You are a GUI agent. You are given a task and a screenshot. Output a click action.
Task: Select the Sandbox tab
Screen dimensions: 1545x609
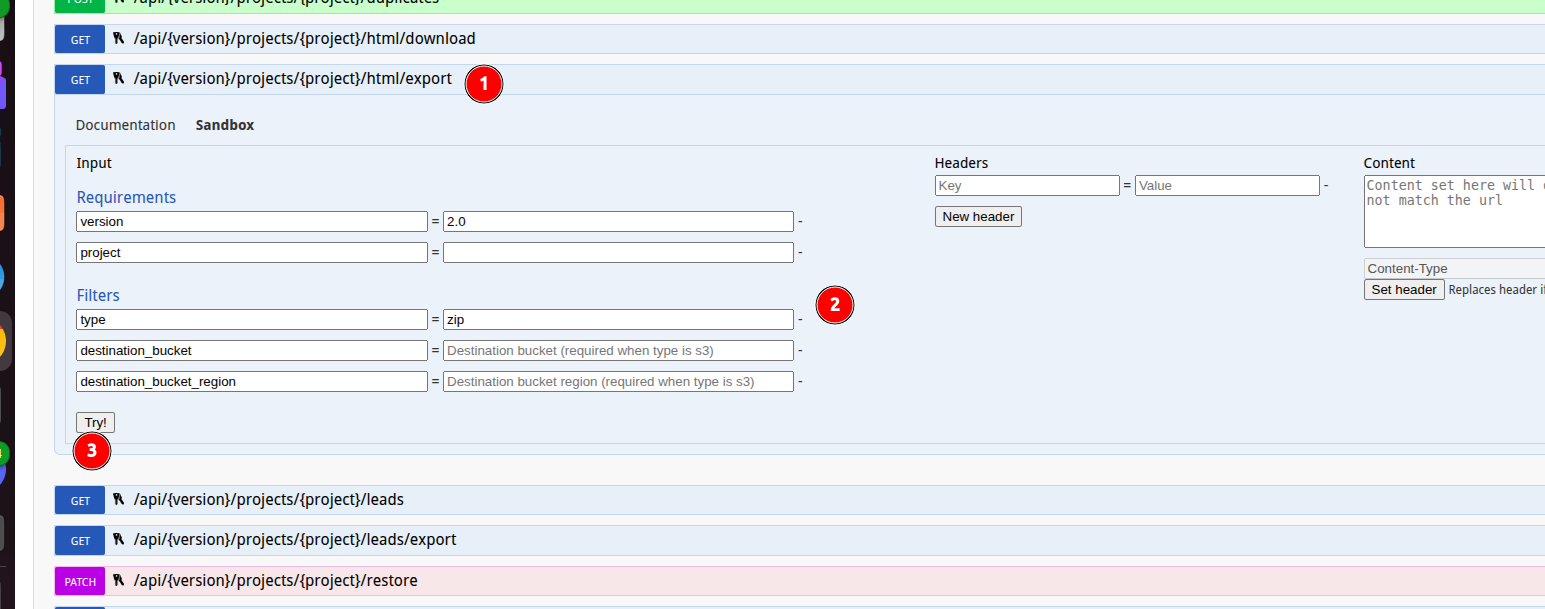click(225, 125)
